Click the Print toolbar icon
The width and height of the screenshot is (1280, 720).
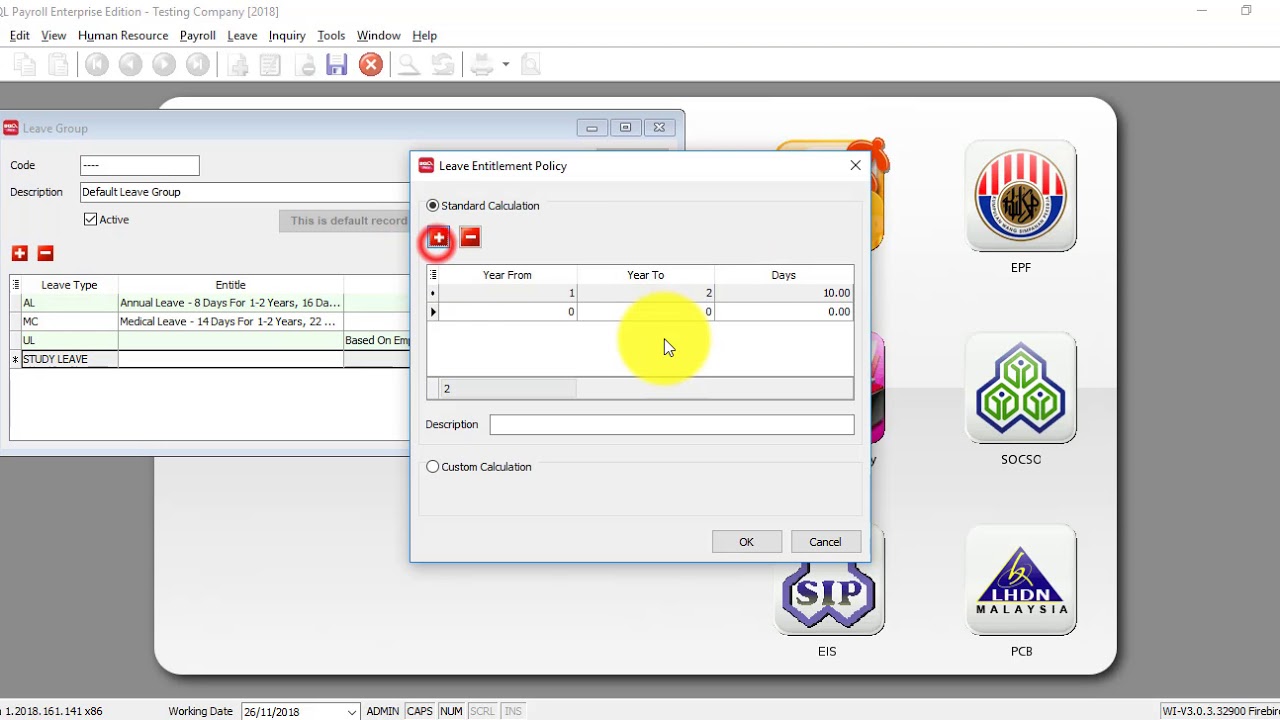tap(482, 65)
